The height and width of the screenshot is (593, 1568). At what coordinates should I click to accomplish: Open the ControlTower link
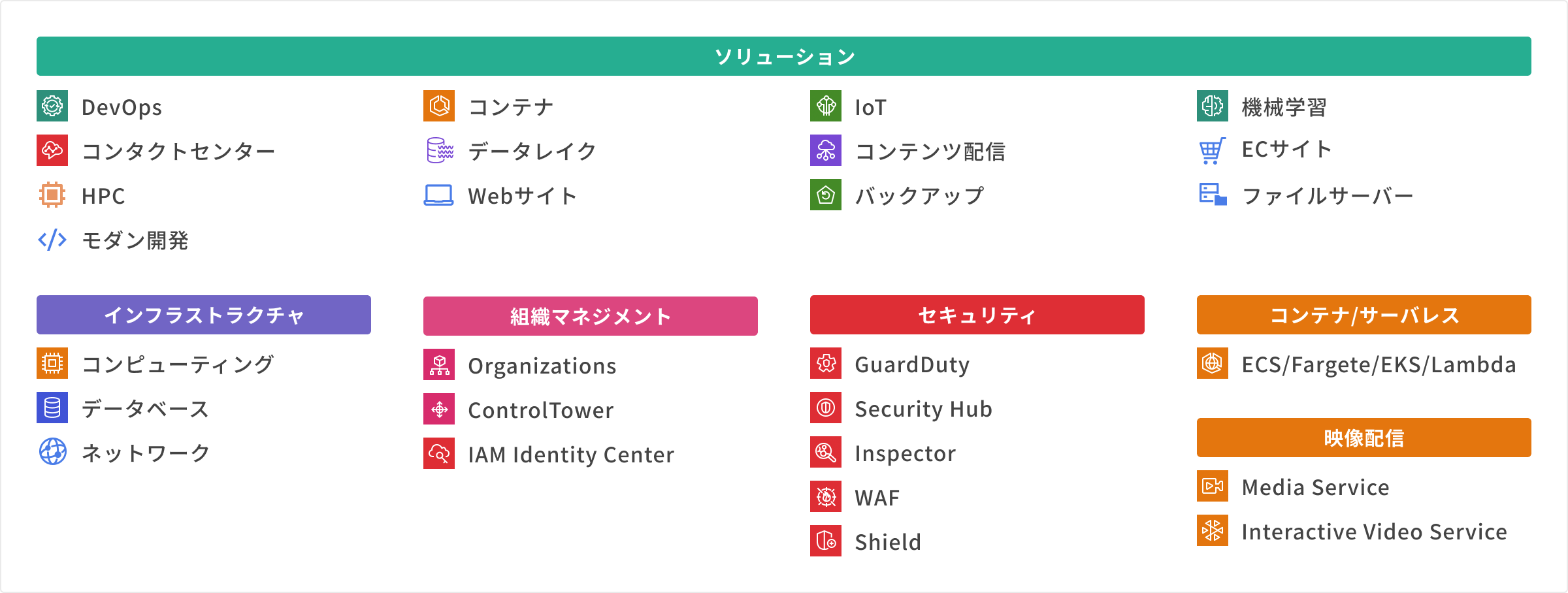pos(541,410)
